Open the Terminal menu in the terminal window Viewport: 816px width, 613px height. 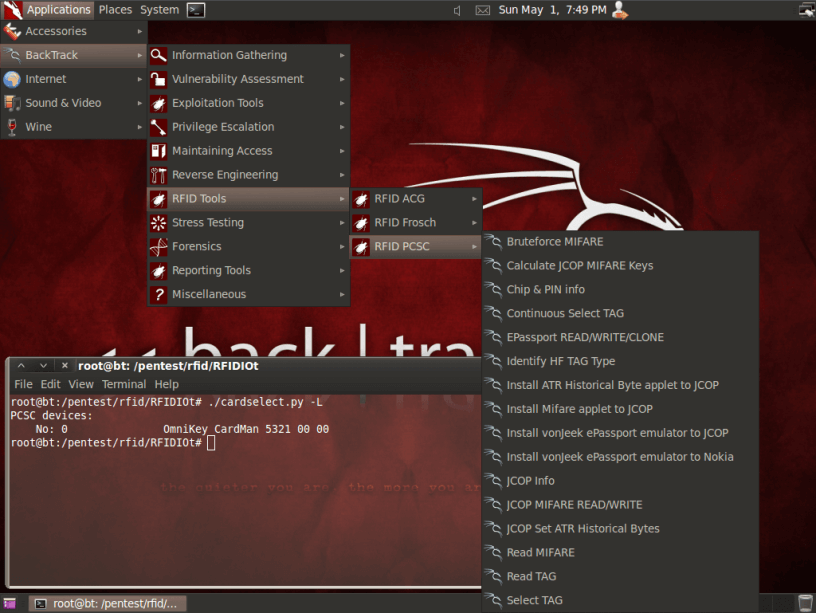pyautogui.click(x=123, y=383)
